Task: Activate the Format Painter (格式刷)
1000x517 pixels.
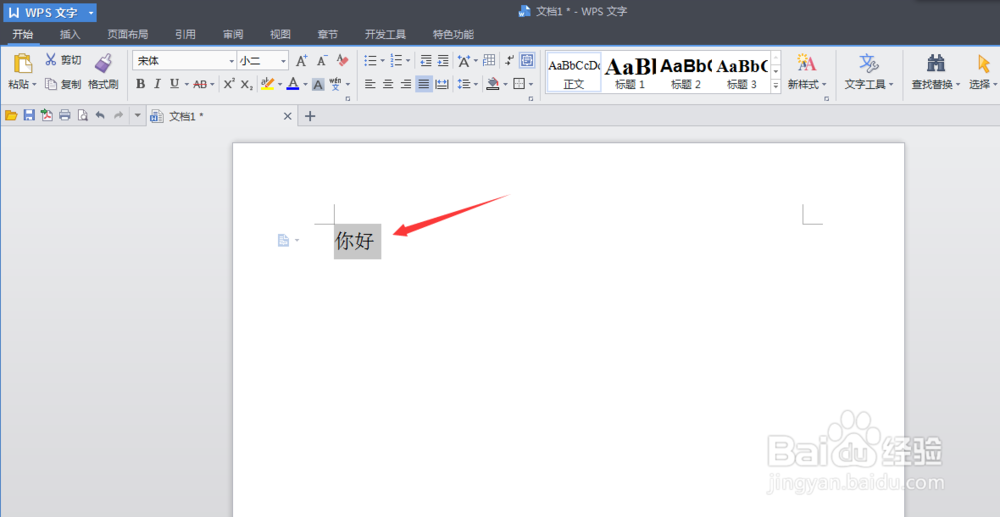Action: coord(103,71)
